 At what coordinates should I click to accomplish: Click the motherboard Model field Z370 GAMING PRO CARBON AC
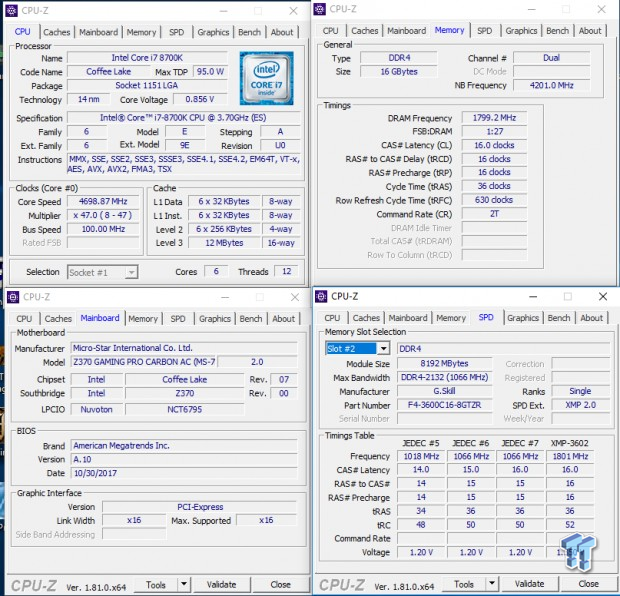(144, 361)
